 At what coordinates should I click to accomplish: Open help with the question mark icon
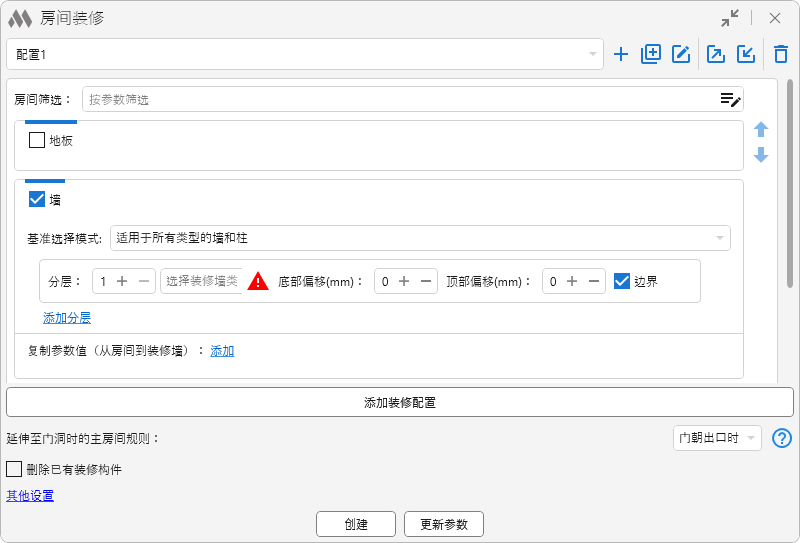[782, 438]
